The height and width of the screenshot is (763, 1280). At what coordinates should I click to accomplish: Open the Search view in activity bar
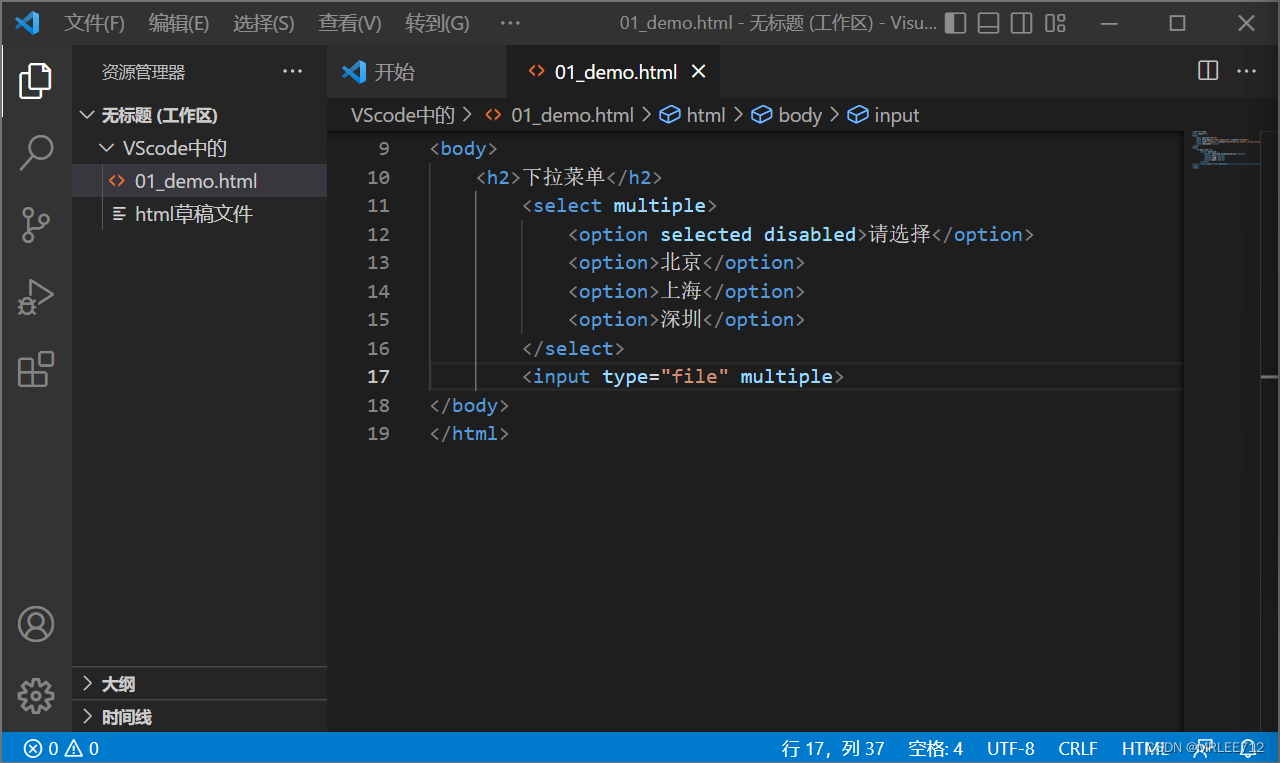tap(36, 153)
